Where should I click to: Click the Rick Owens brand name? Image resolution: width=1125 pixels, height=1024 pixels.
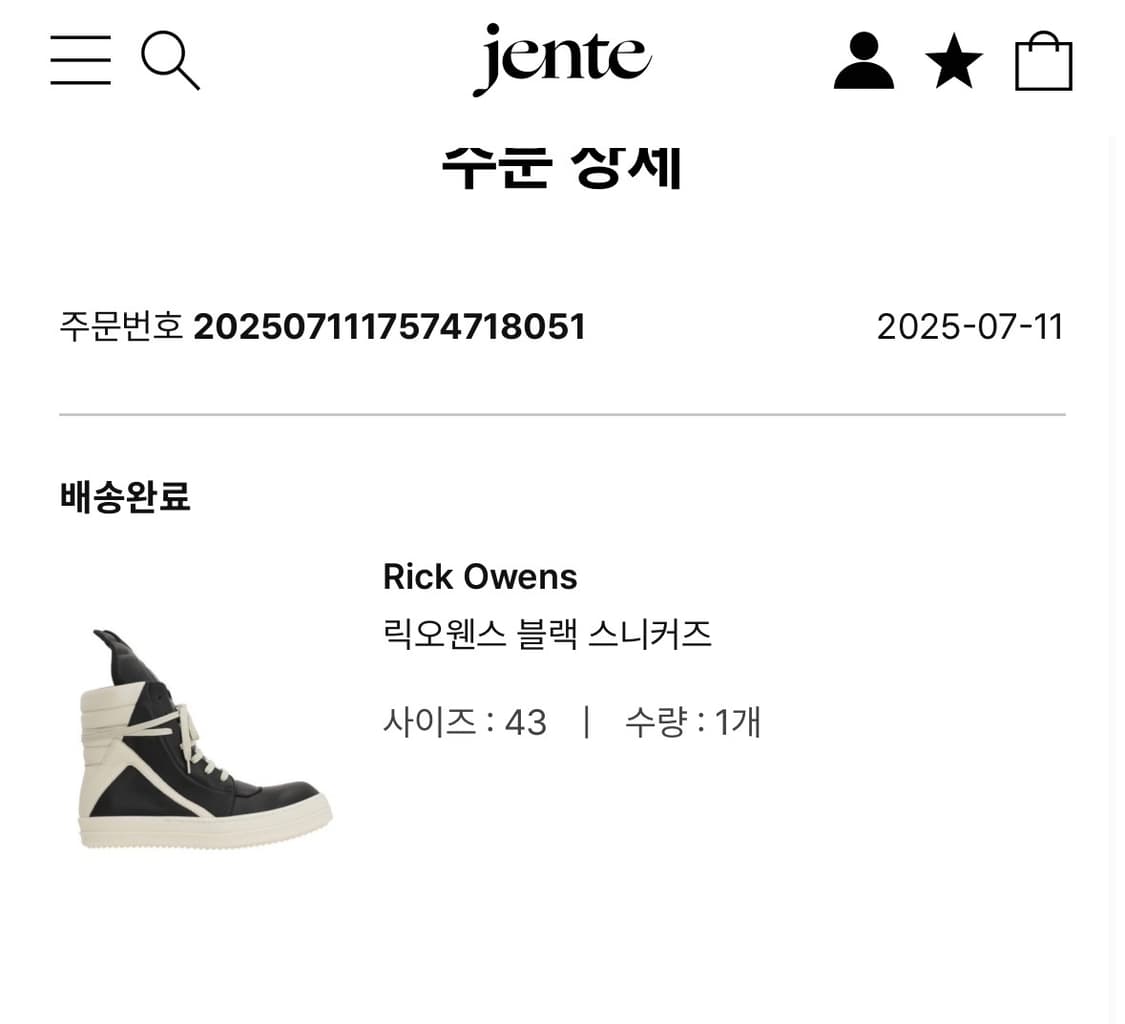coord(480,577)
